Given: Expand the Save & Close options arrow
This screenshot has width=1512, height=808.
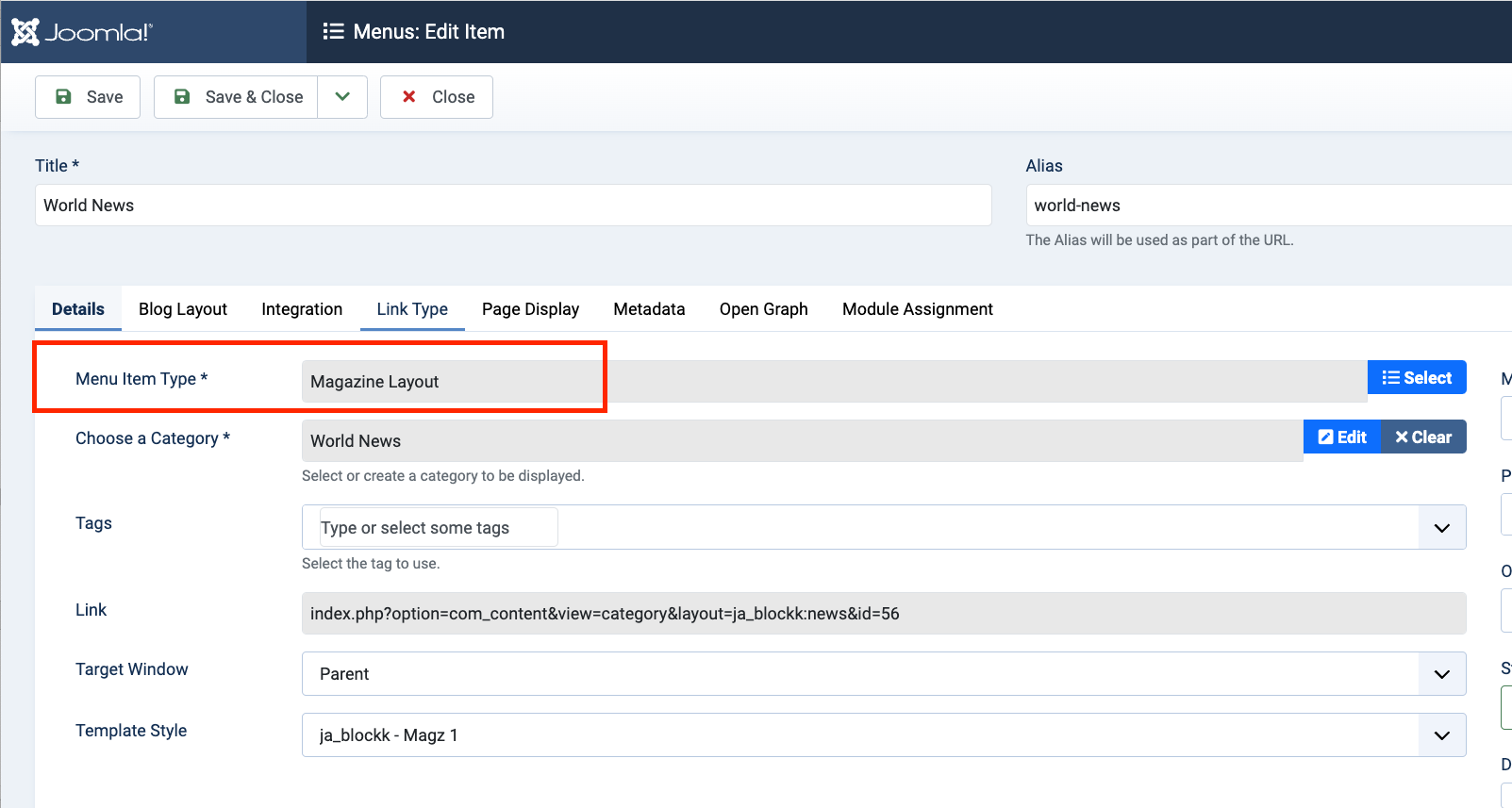Looking at the screenshot, I should (342, 97).
